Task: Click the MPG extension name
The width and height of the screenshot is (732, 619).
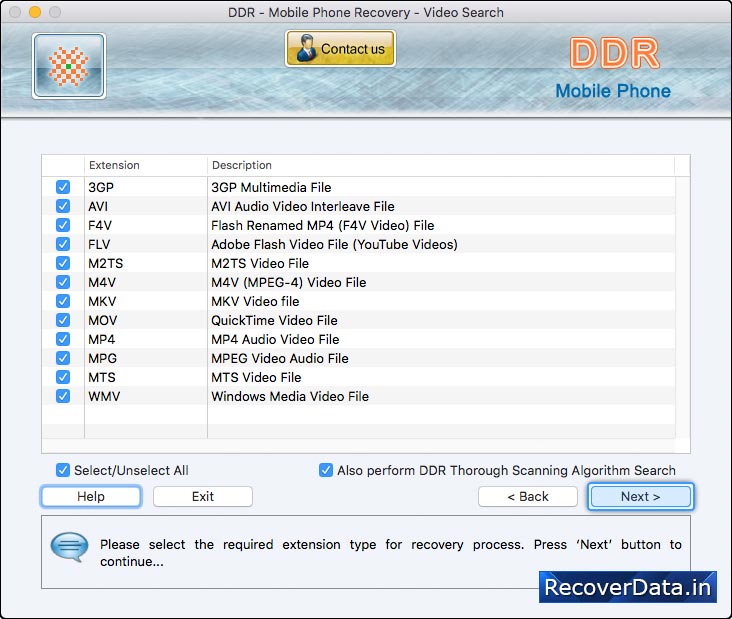Action: [x=102, y=359]
